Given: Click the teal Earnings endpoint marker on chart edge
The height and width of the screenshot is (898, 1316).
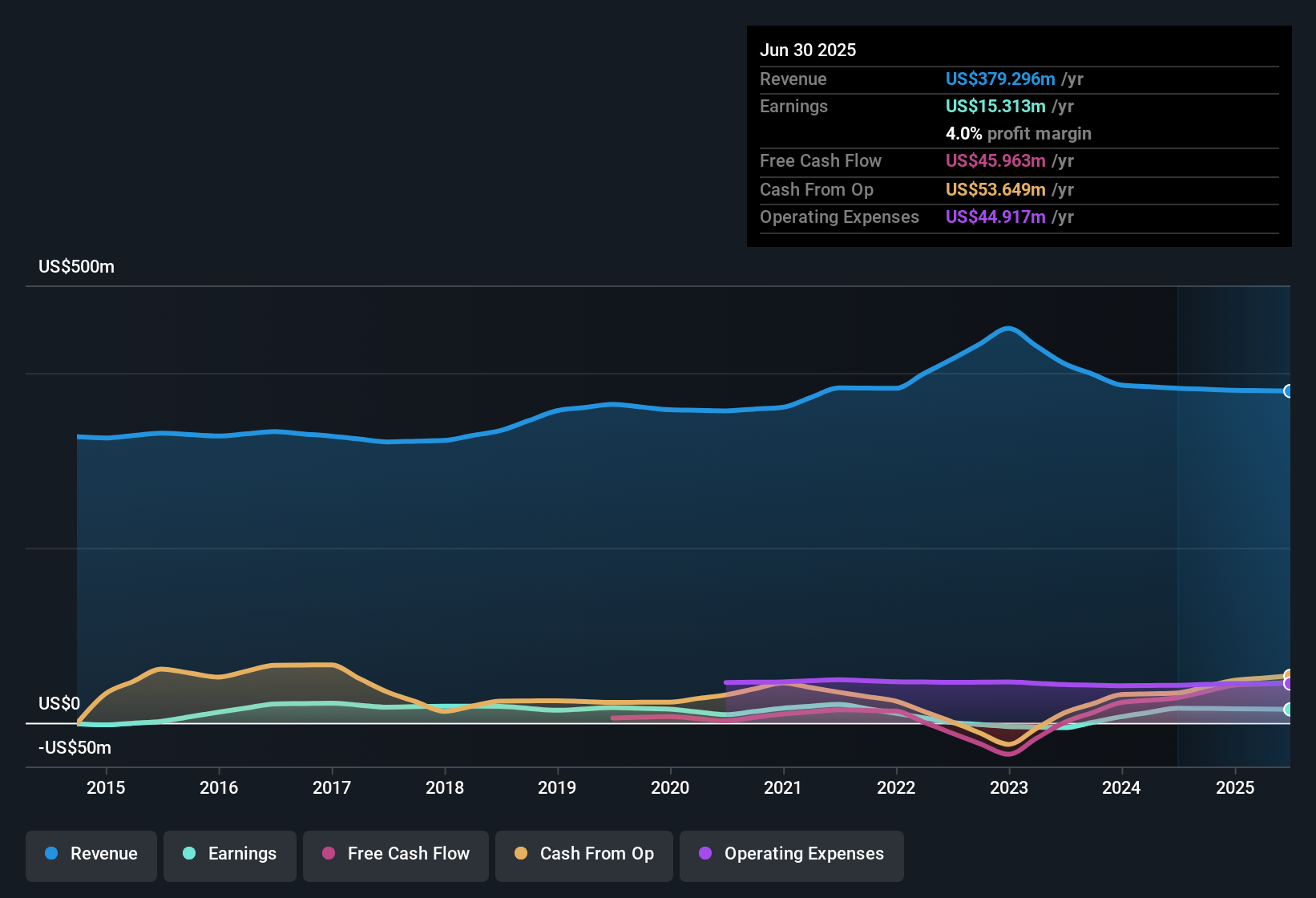Looking at the screenshot, I should click(1287, 709).
